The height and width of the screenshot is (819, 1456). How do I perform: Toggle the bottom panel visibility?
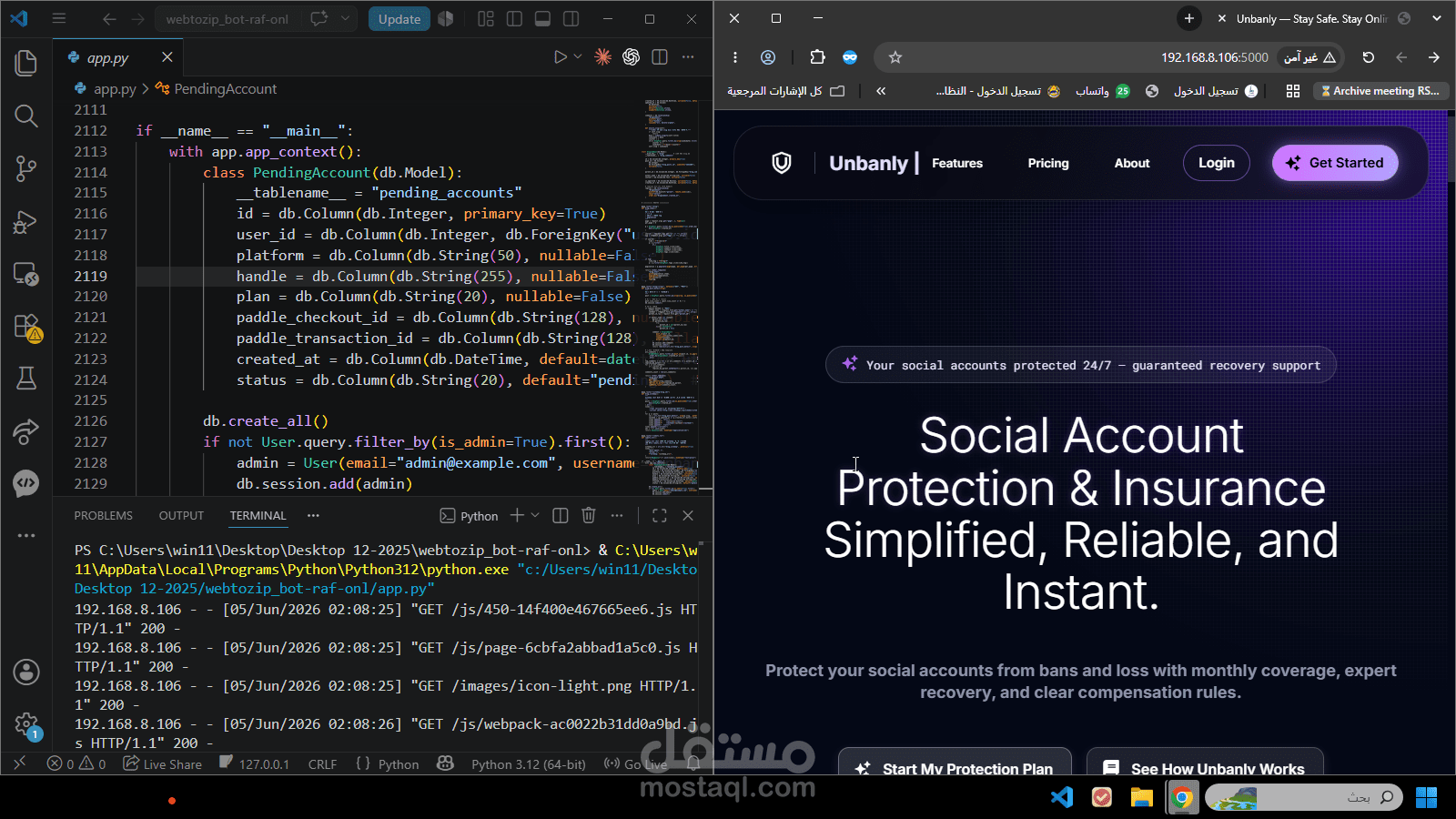pos(542,18)
